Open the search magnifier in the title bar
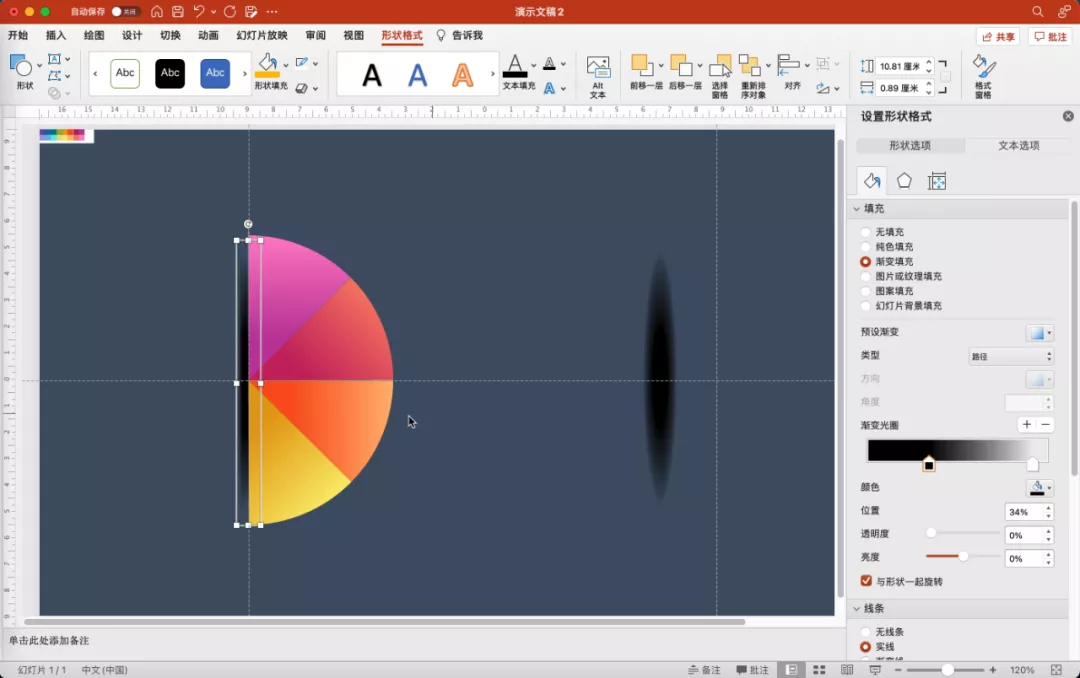The image size is (1080, 678). (x=1037, y=12)
